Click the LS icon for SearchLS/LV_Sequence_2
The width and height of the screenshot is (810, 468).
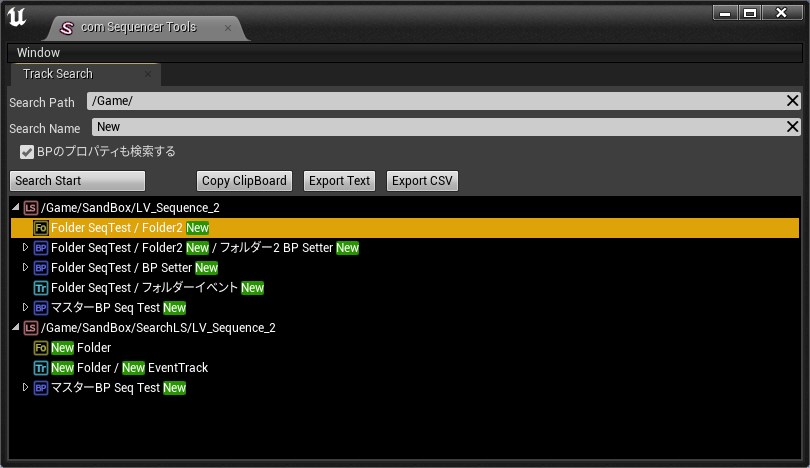(31, 328)
